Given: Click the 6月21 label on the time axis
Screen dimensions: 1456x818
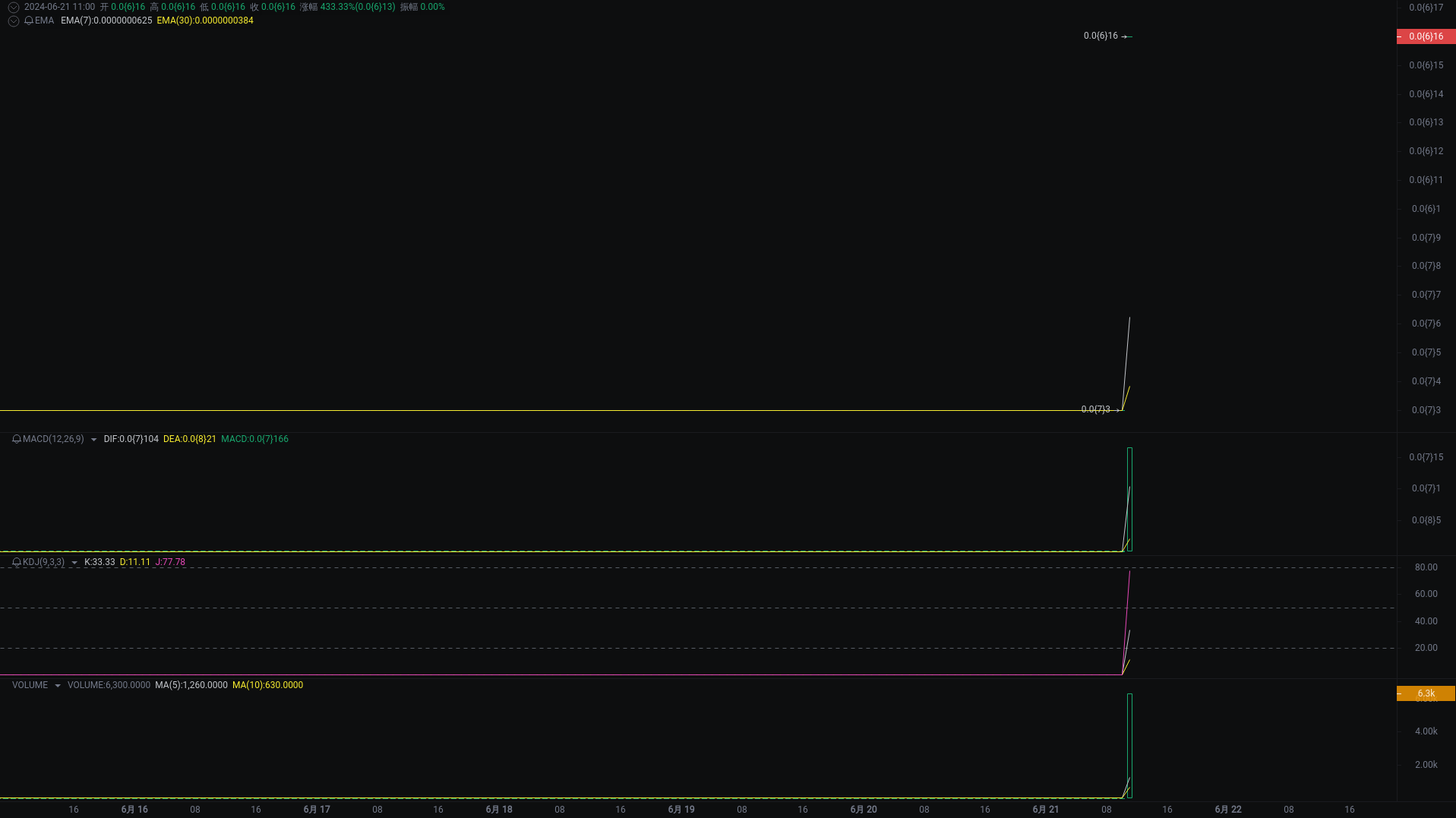Looking at the screenshot, I should pyautogui.click(x=1045, y=810).
